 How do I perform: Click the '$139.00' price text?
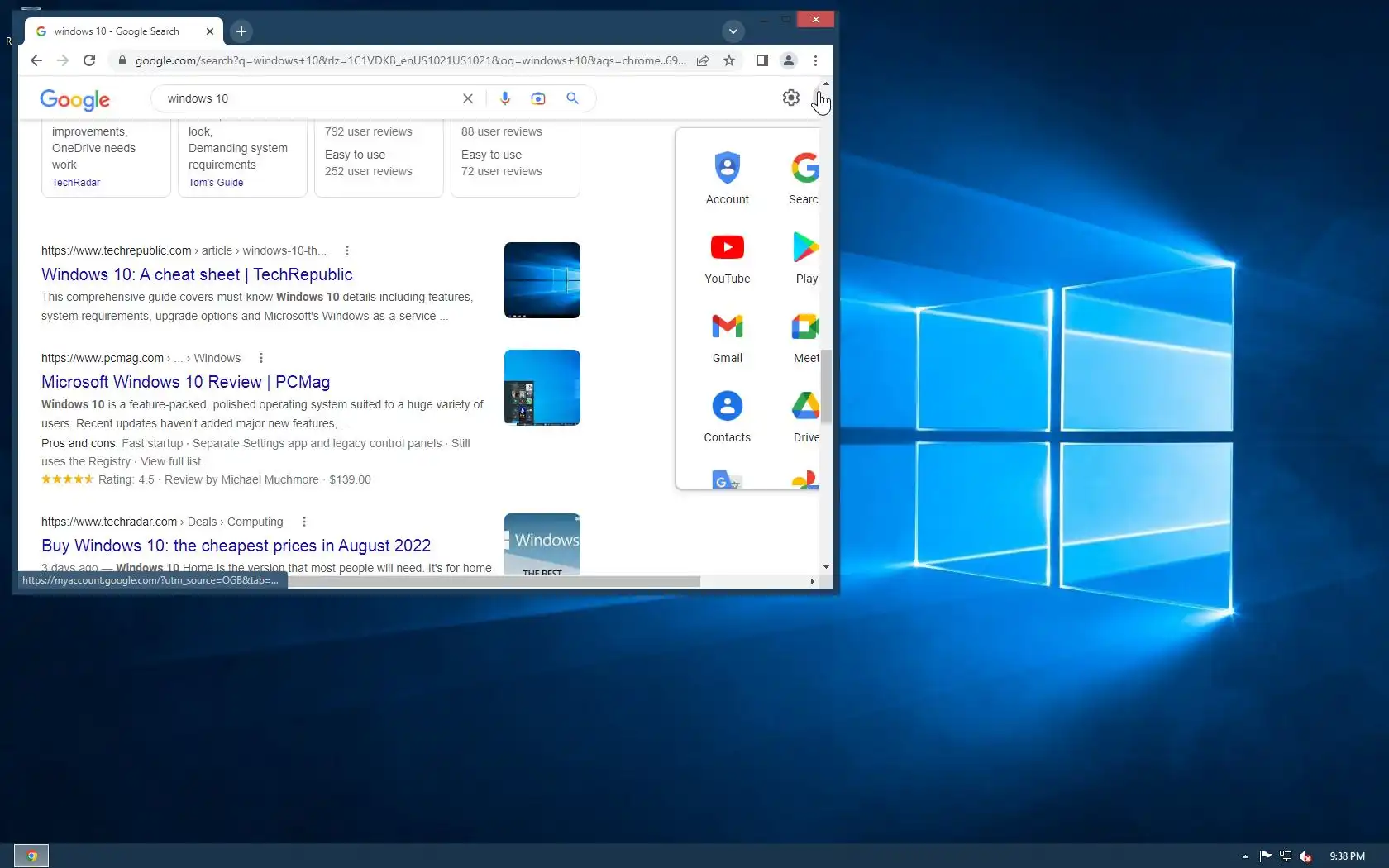pyautogui.click(x=350, y=479)
